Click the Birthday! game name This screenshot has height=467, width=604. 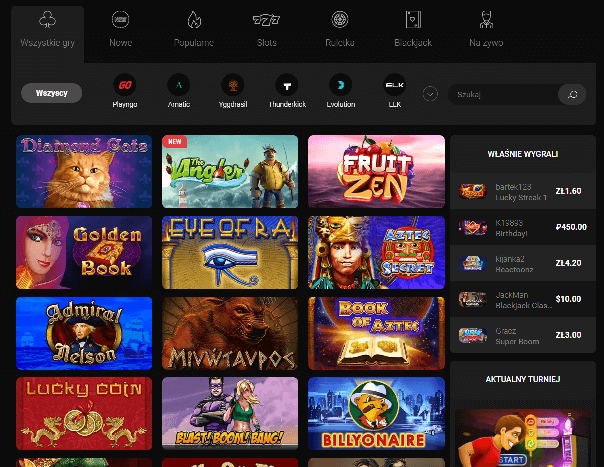tap(511, 234)
